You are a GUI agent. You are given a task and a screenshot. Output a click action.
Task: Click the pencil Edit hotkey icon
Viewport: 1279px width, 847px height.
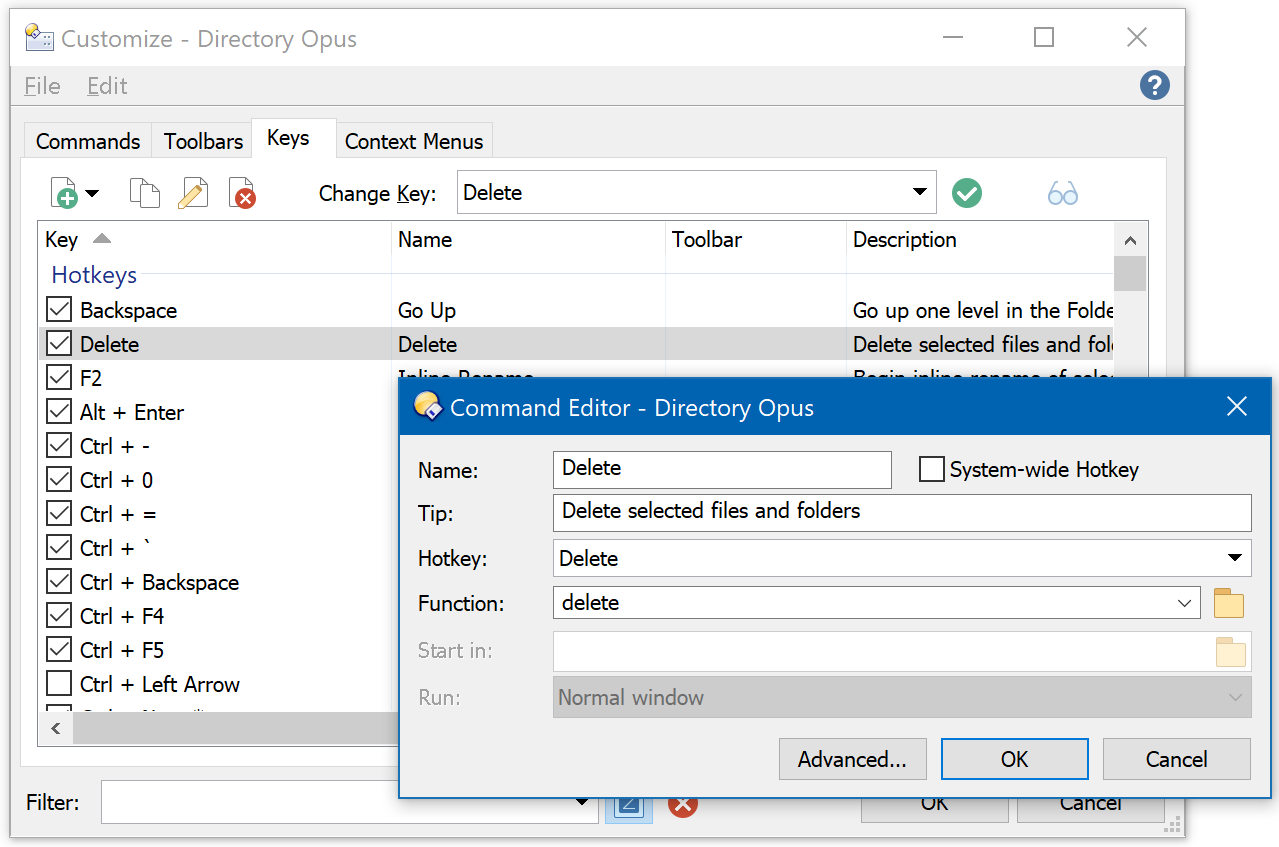point(192,193)
